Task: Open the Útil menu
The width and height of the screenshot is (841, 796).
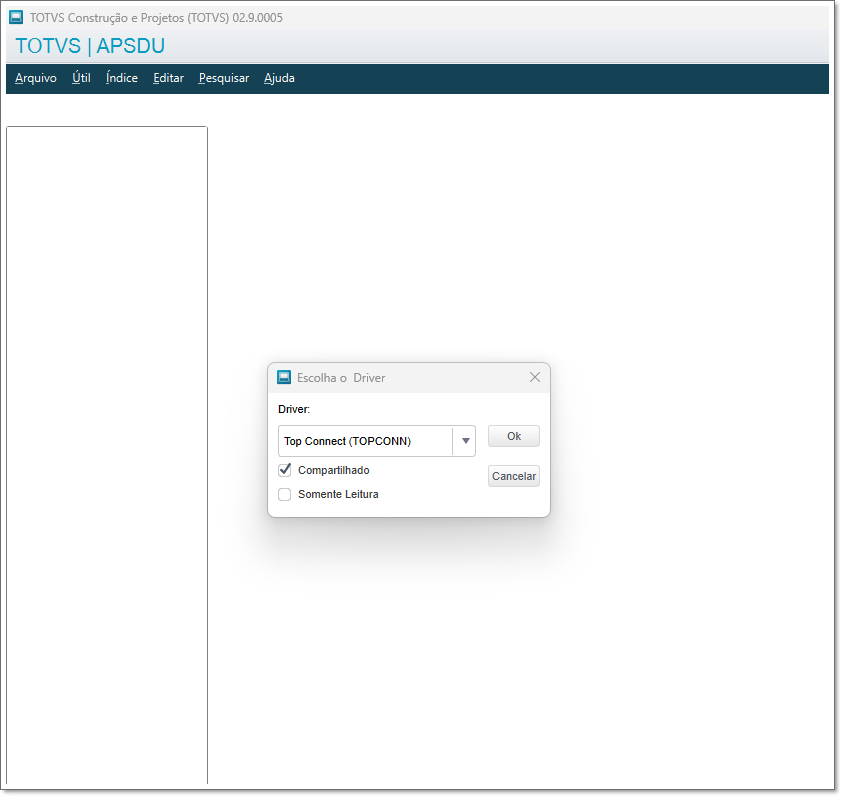Action: [81, 78]
